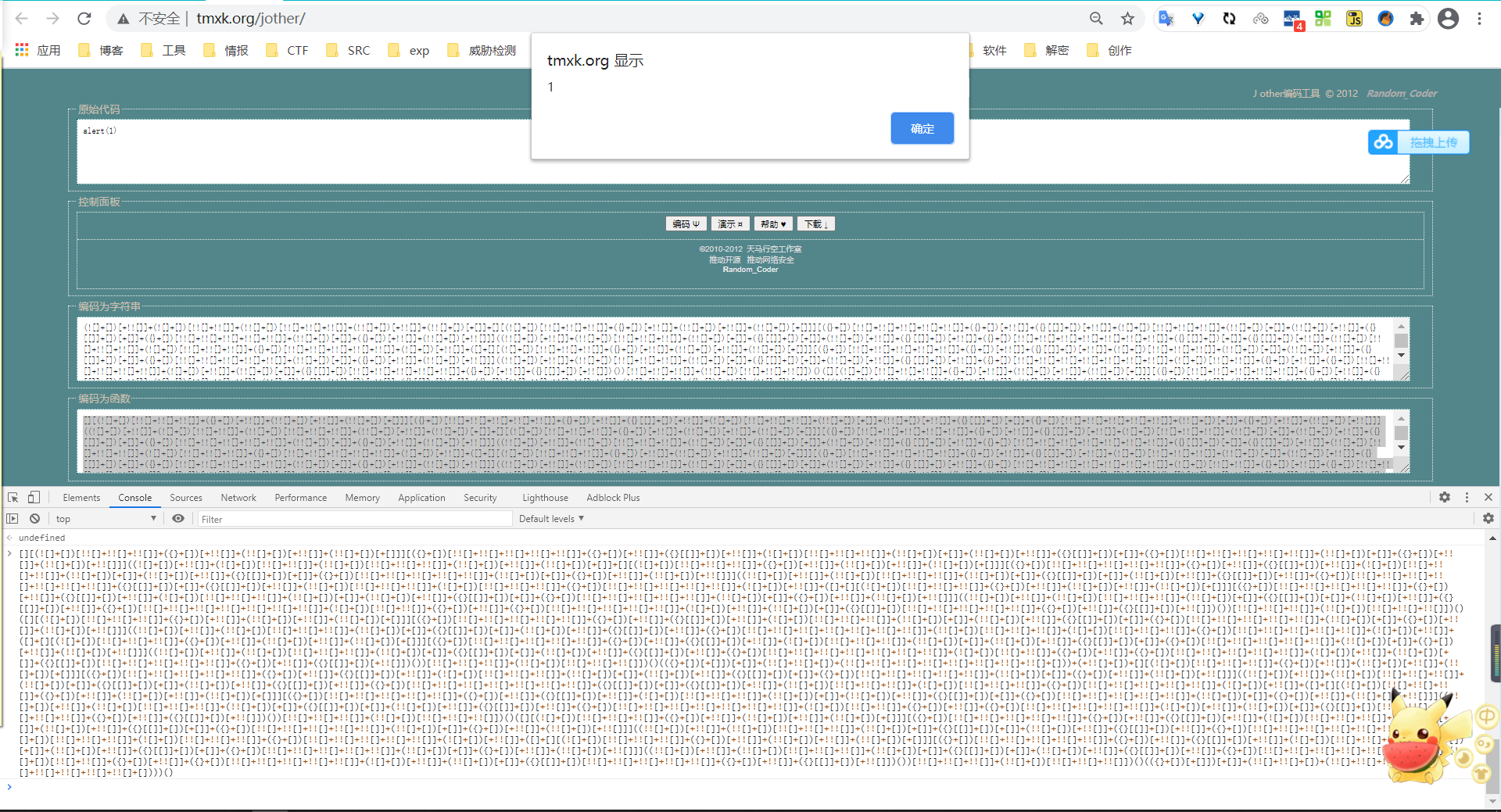Open live expression eye icon
1501x812 pixels.
pos(178,518)
